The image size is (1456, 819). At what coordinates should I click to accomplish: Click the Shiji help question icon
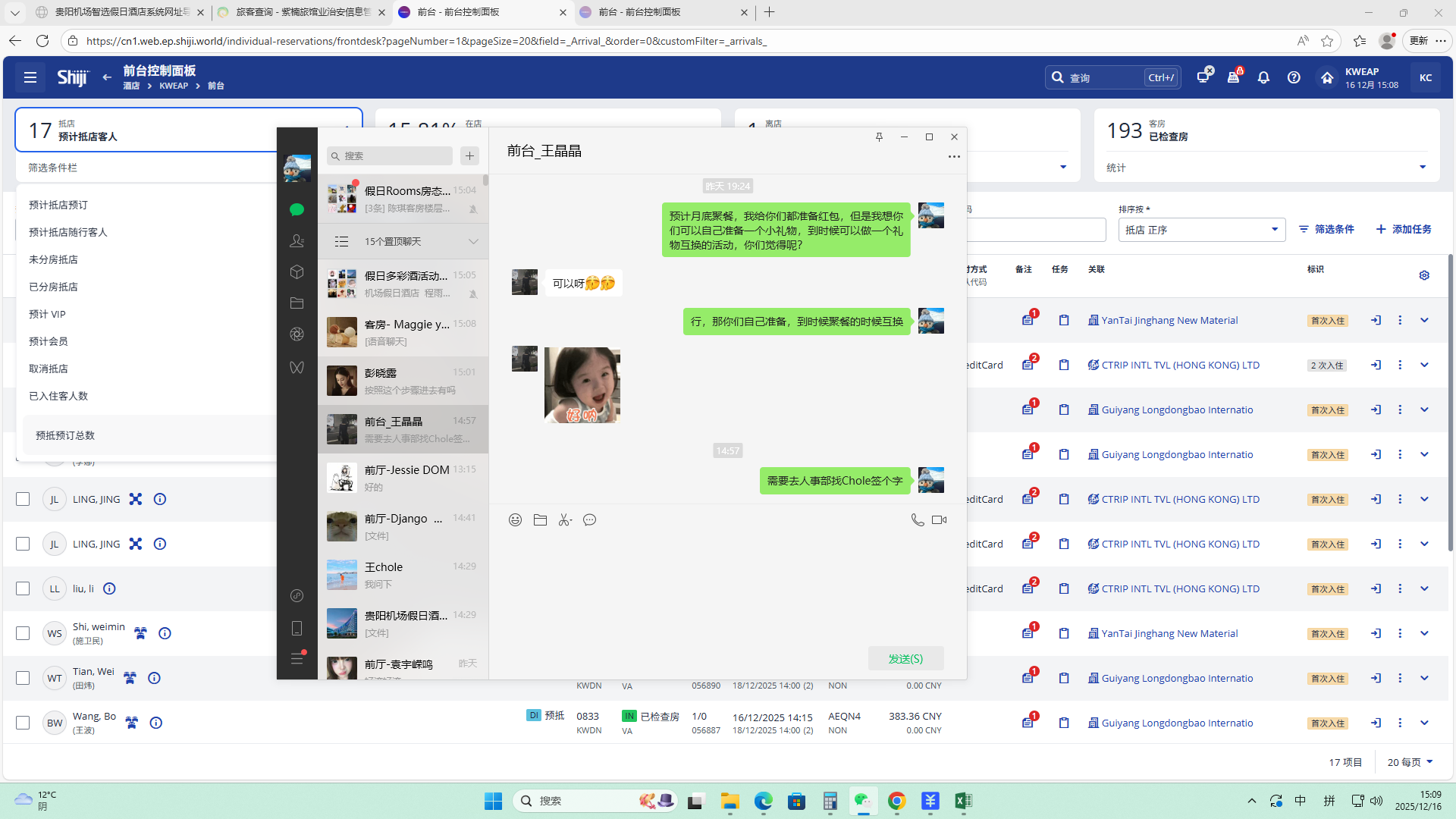click(x=1294, y=78)
